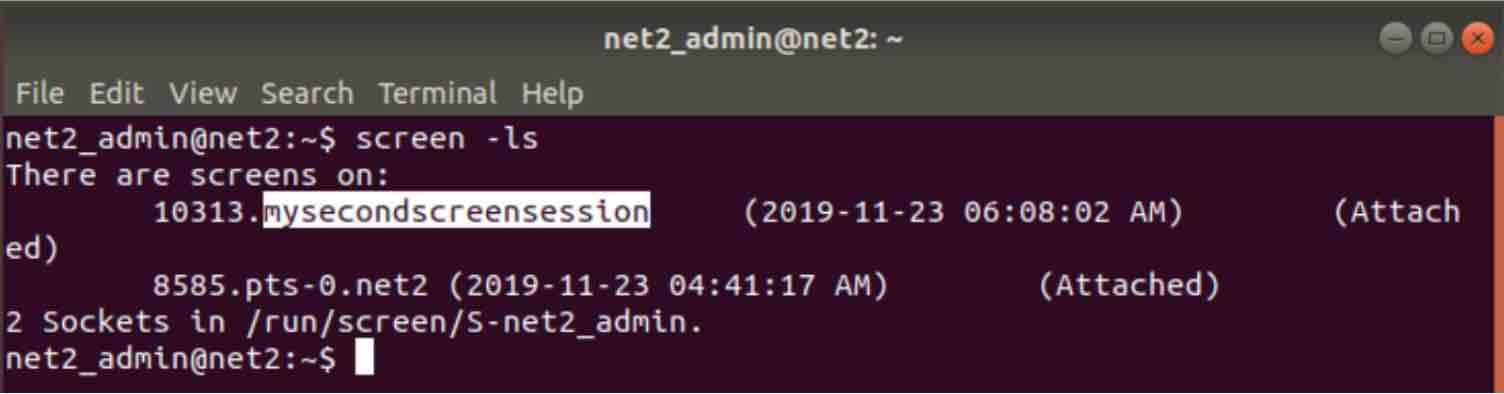
Task: Click the 10313 session ID
Action: click(199, 212)
